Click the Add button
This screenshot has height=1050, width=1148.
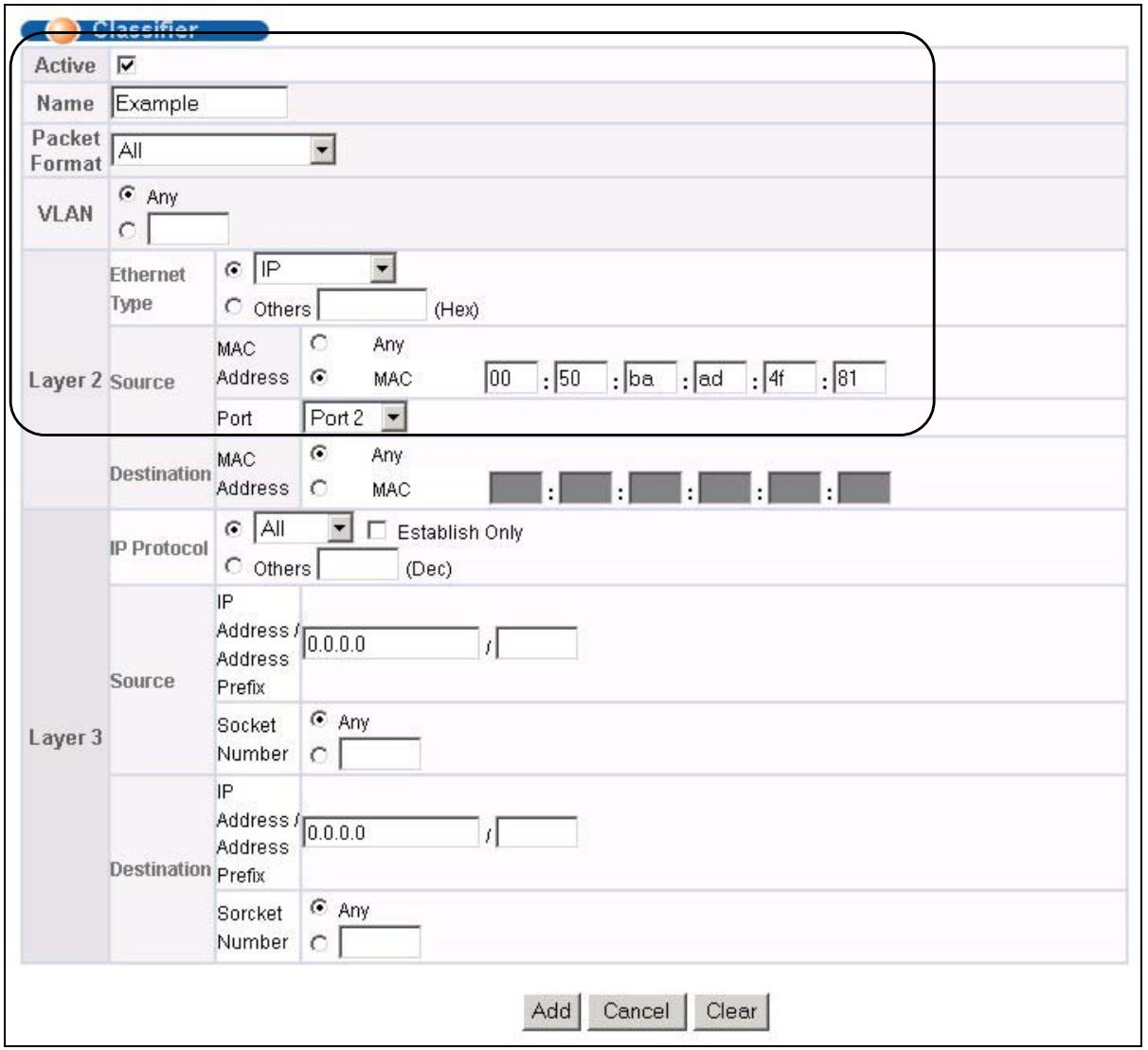coord(551,1011)
